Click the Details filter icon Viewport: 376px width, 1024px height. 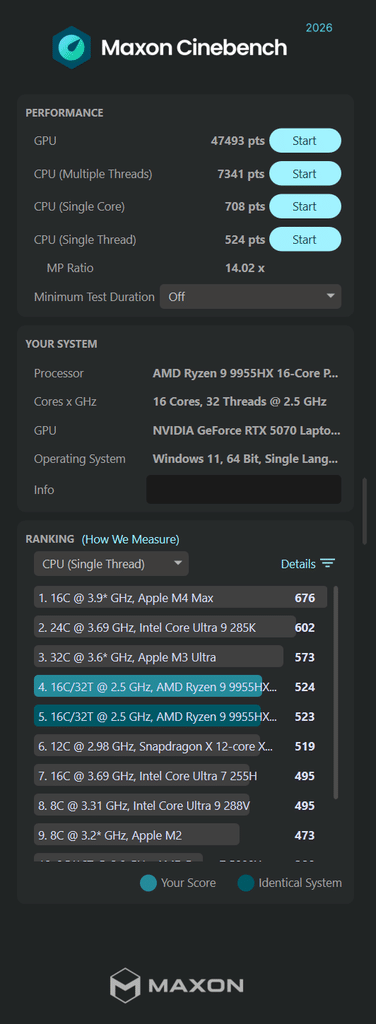click(x=327, y=564)
